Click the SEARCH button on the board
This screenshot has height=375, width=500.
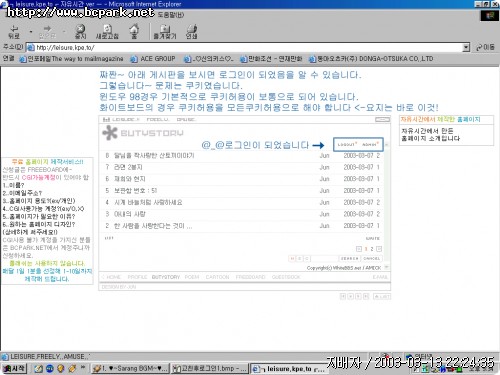[349, 258]
